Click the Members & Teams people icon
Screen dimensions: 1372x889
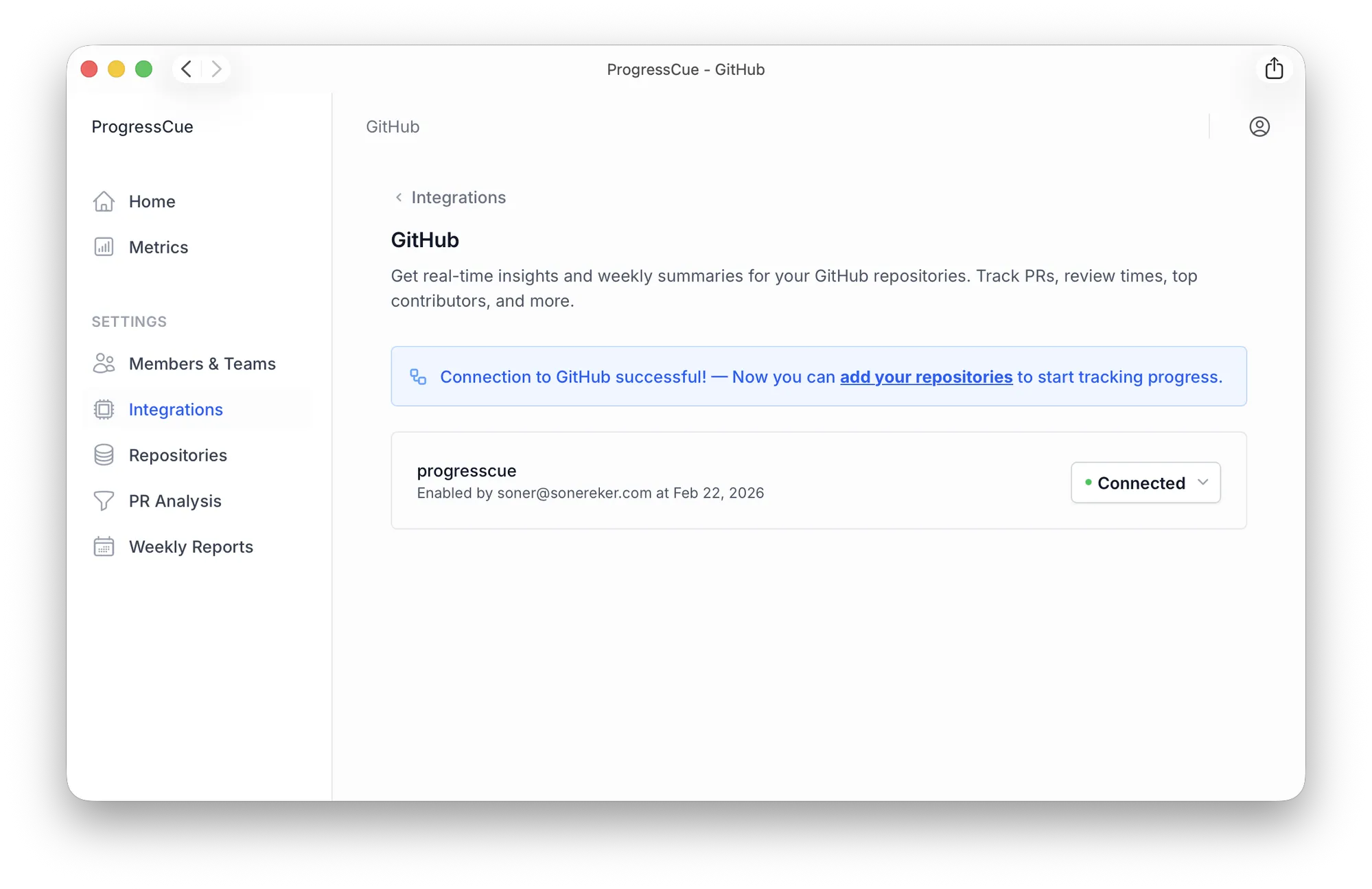104,363
